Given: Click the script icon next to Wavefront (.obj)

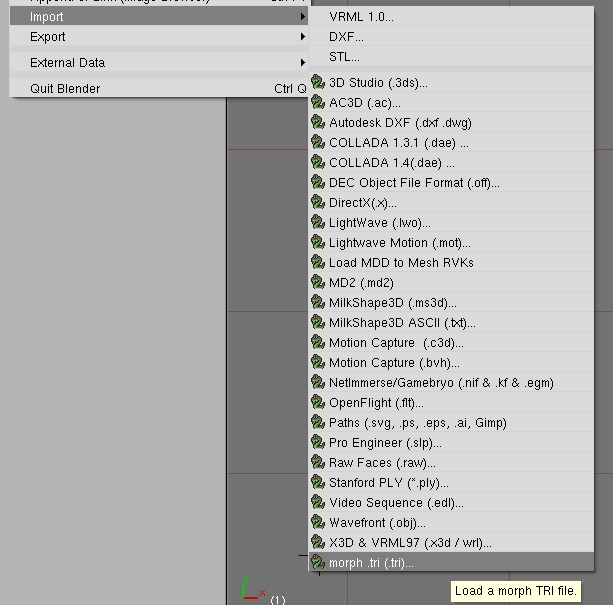Looking at the screenshot, I should (x=319, y=523).
